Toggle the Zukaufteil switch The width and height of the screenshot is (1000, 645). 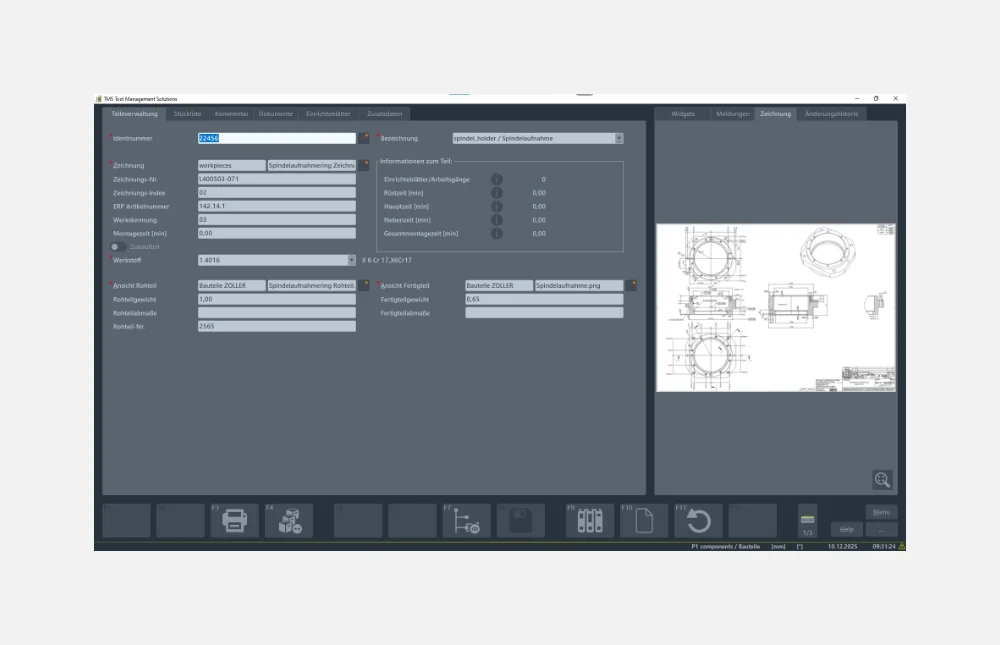pyautogui.click(x=118, y=246)
